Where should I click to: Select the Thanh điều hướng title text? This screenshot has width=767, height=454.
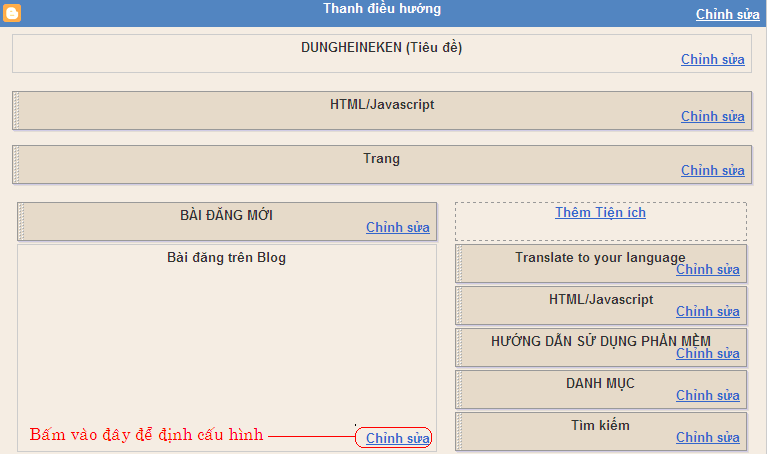pos(382,9)
